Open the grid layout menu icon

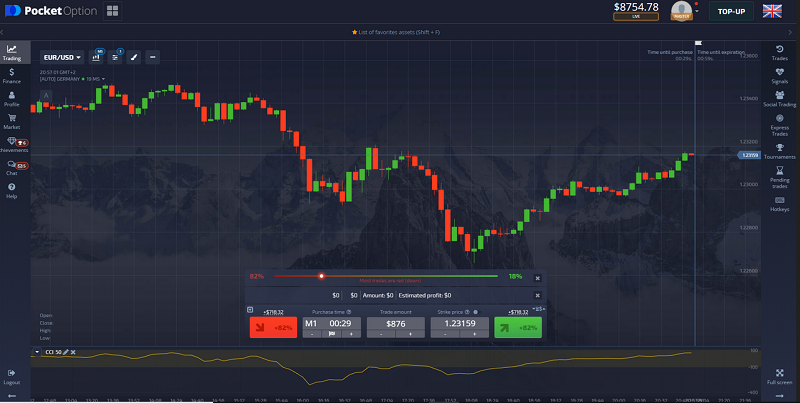point(112,11)
